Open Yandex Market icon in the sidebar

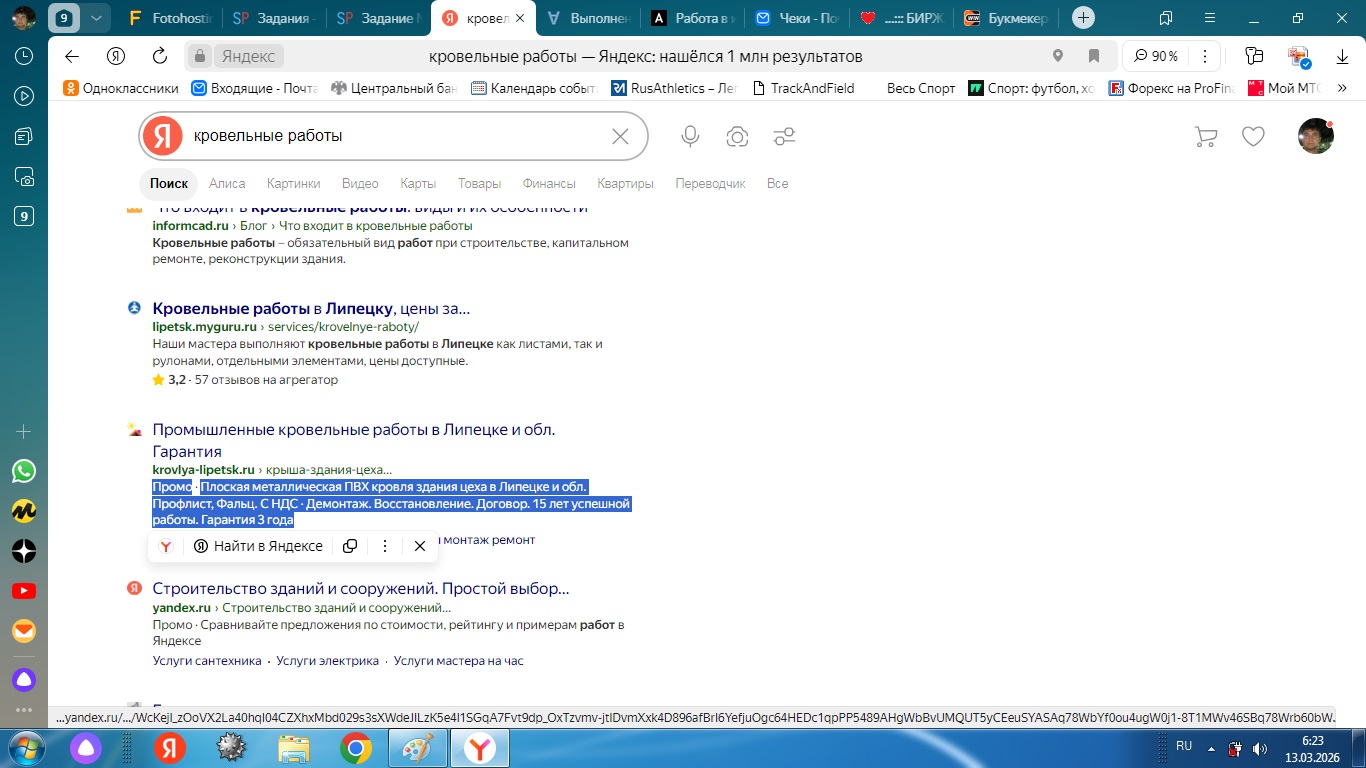click(x=24, y=511)
